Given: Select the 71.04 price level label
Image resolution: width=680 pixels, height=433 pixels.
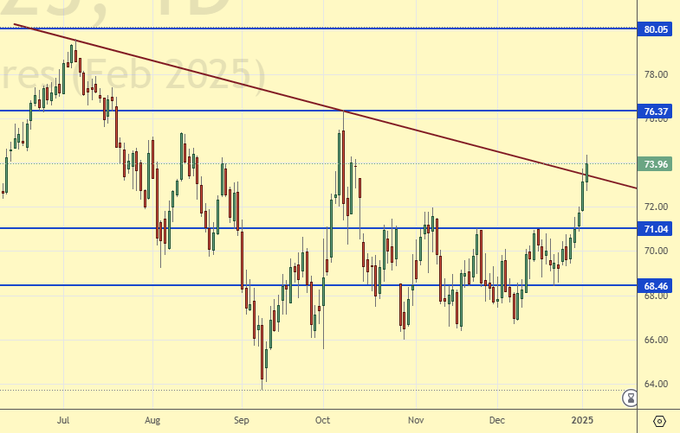Looking at the screenshot, I should (x=656, y=229).
